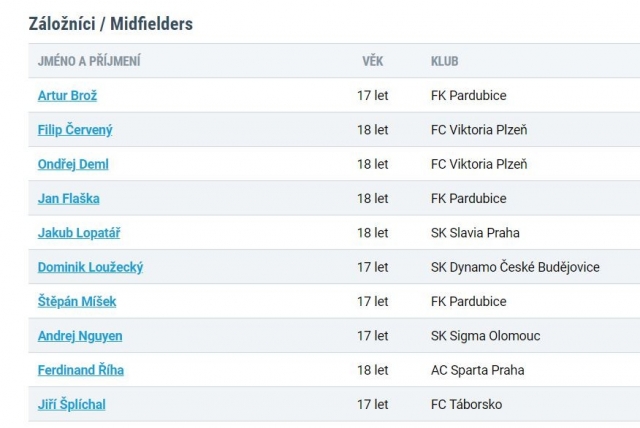
Task: Click the JMÉNO A PŘÍJMENÍ column header
Action: pyautogui.click(x=89, y=61)
